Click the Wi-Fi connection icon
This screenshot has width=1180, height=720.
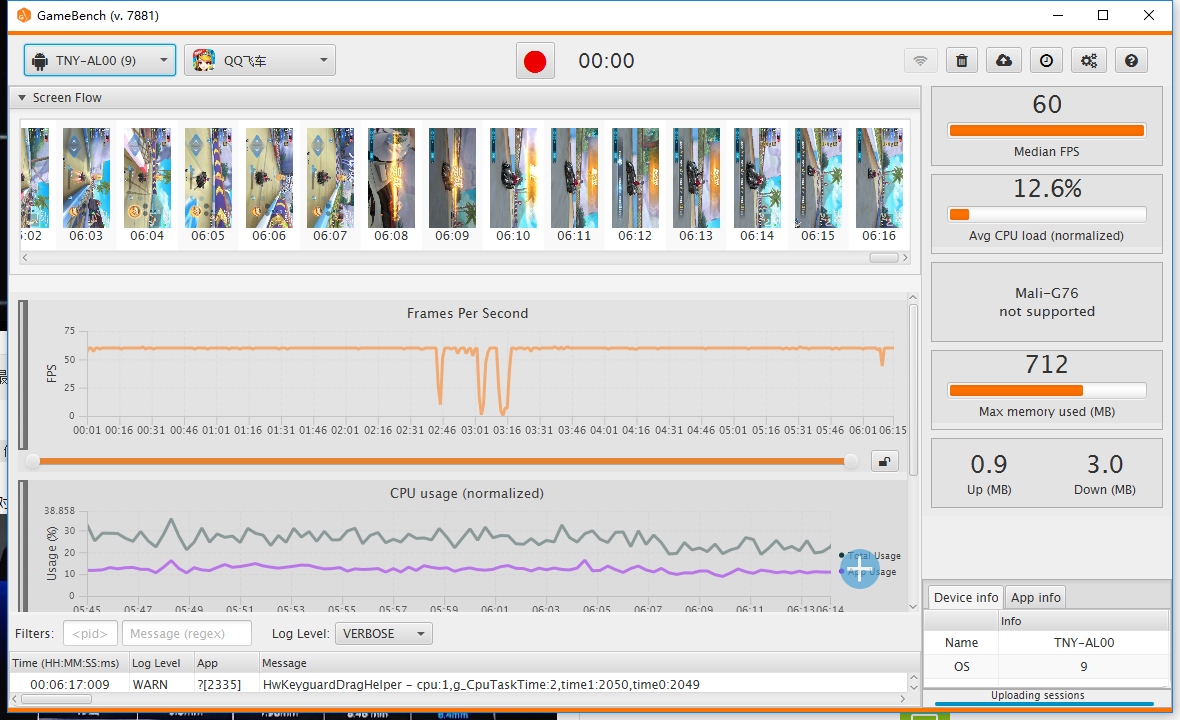click(920, 61)
